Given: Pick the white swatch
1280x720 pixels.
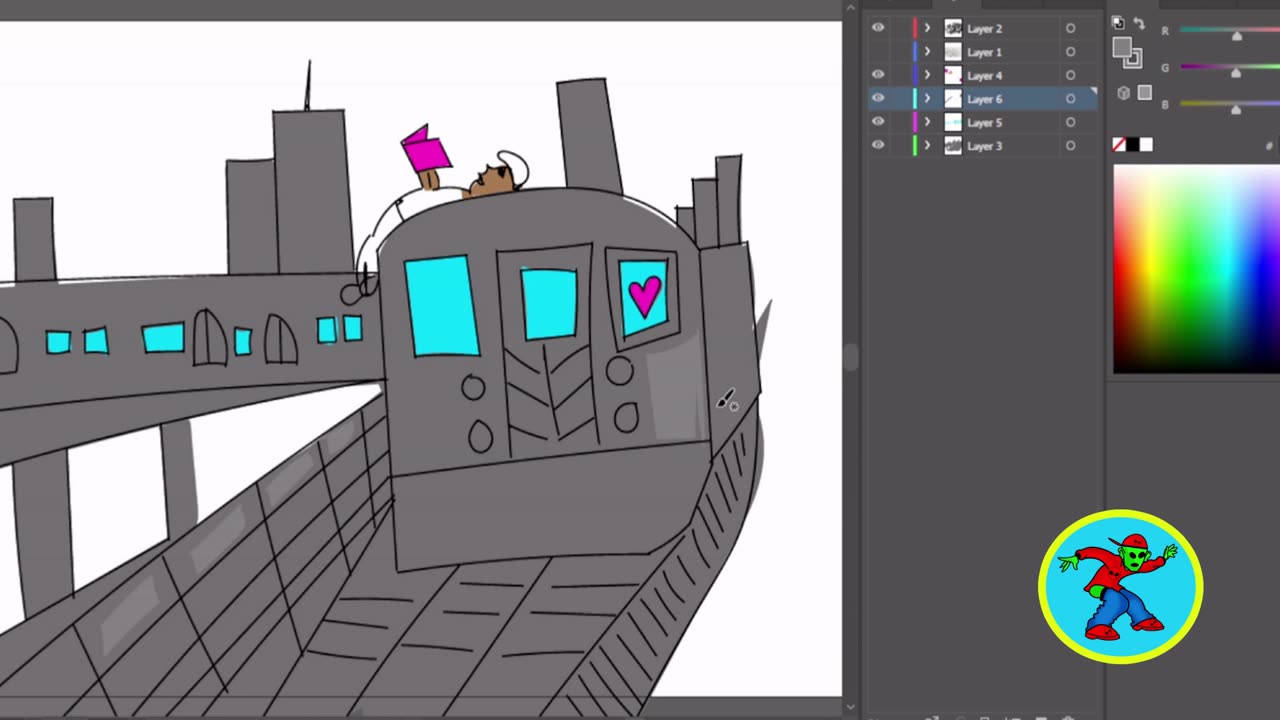Looking at the screenshot, I should [x=1146, y=145].
